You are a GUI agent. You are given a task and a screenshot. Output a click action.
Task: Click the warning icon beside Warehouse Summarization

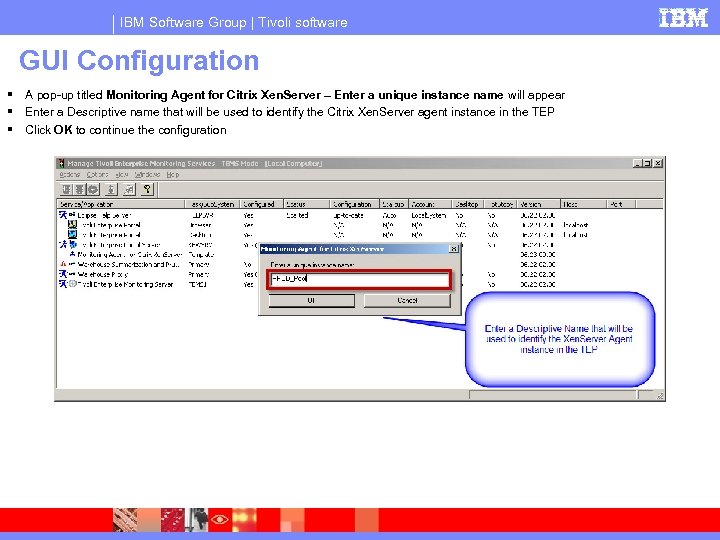63,264
